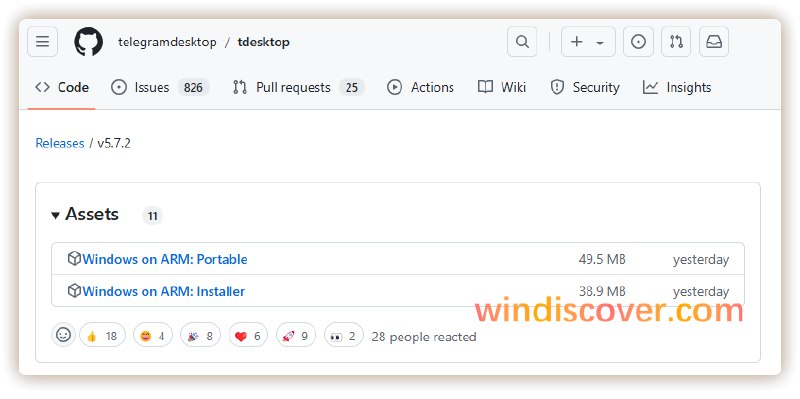800x399 pixels.
Task: Click the Assets count badge 11
Action: (152, 216)
